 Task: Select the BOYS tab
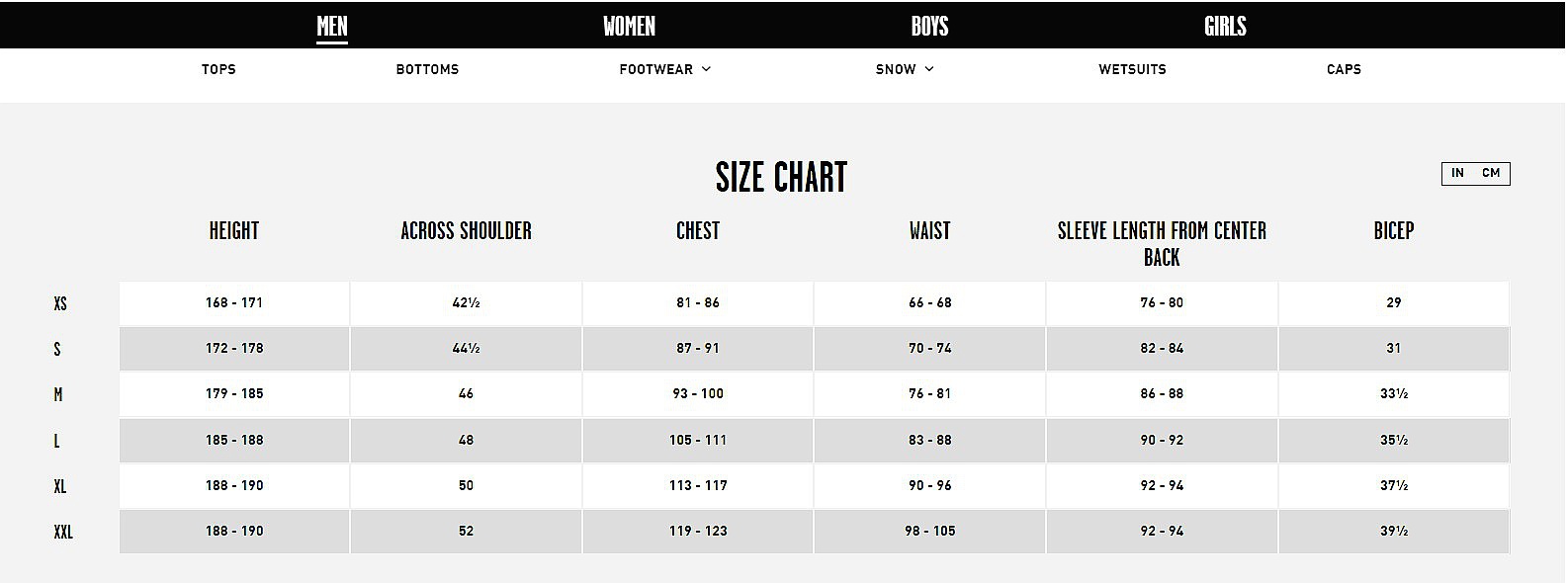(929, 27)
